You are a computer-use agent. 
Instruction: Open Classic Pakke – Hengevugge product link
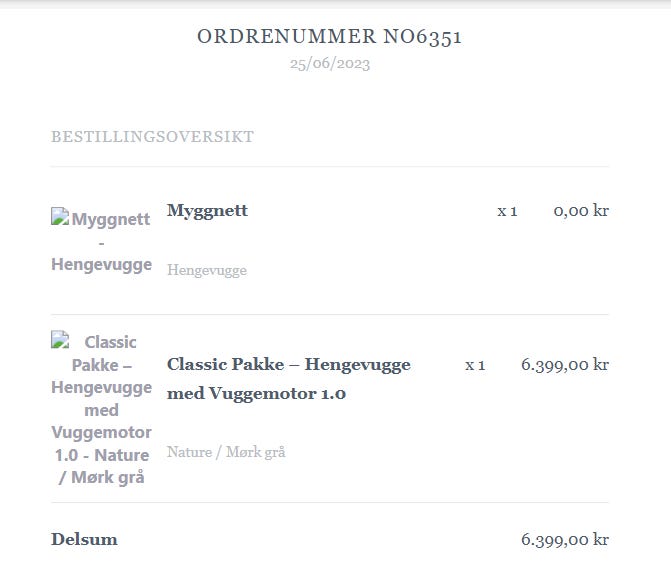click(x=288, y=364)
